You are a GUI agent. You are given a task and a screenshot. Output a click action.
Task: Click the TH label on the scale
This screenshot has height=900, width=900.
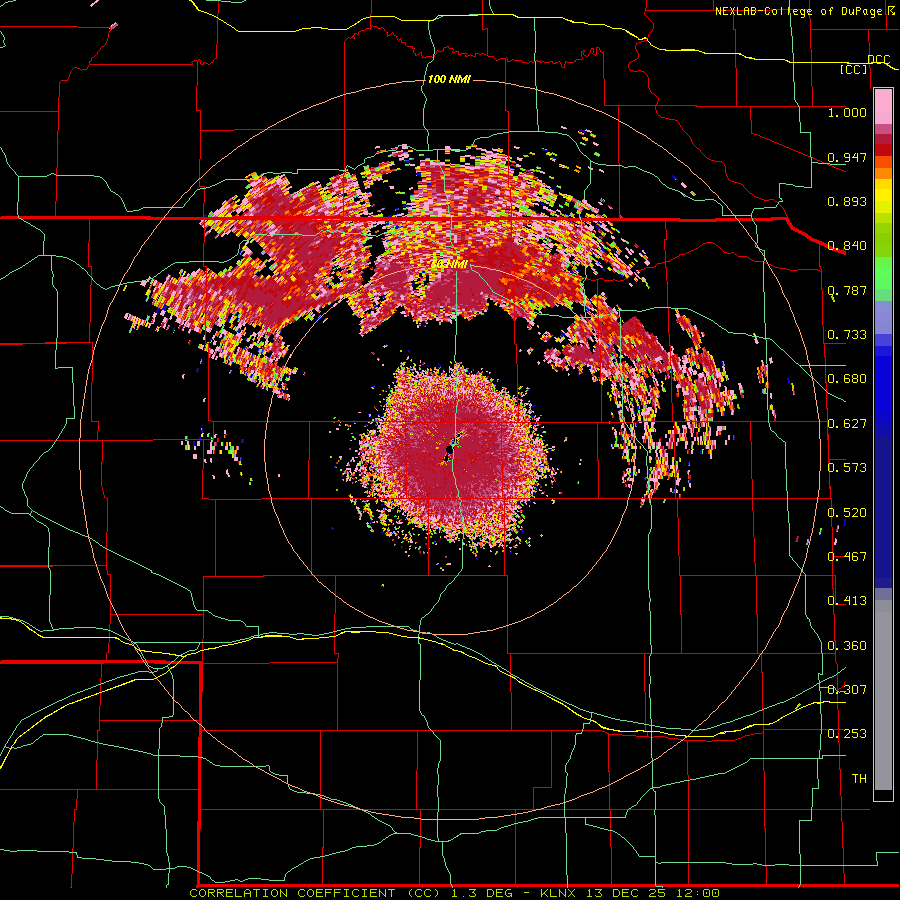pyautogui.click(x=859, y=779)
